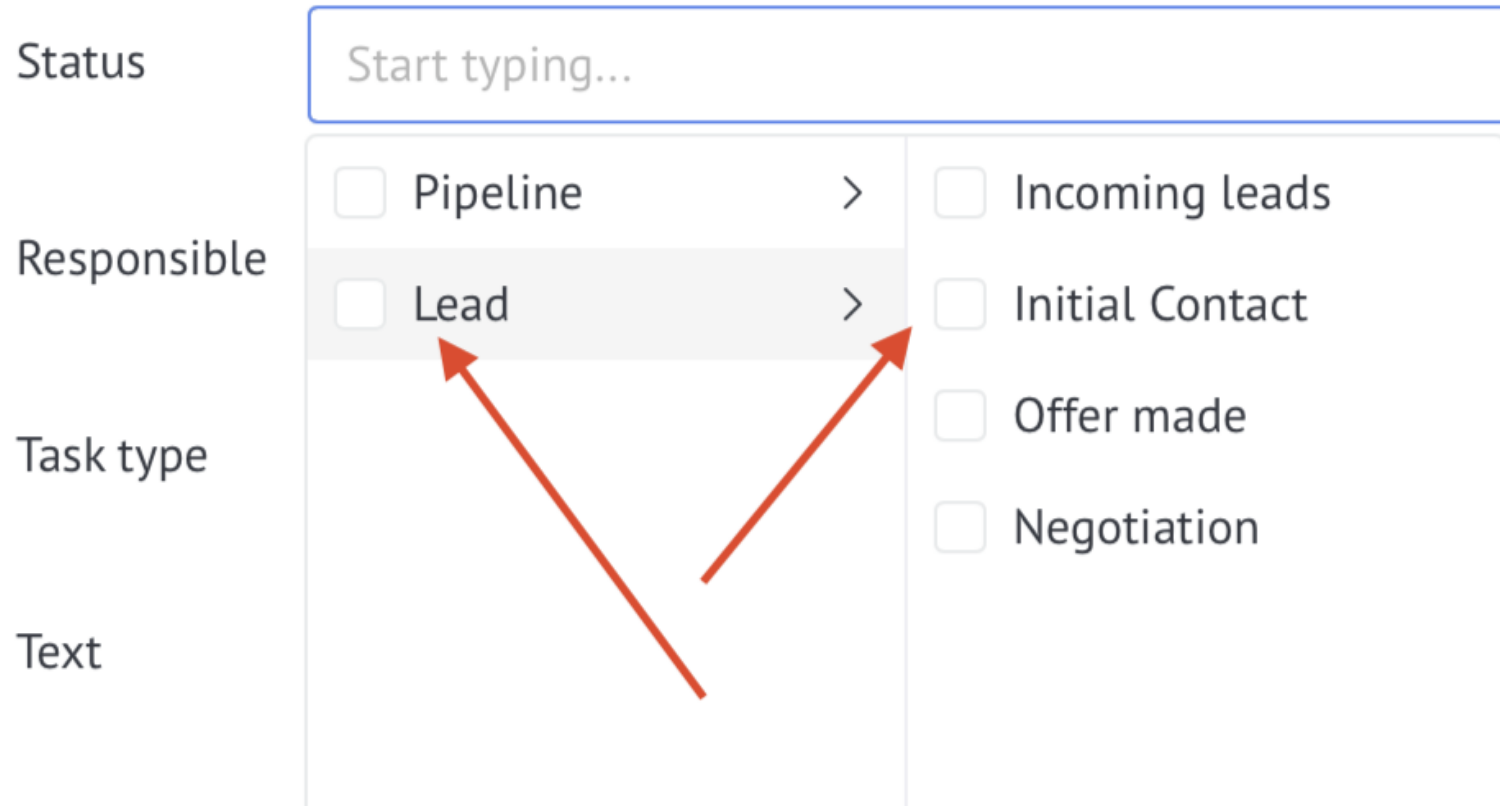The image size is (1500, 806).
Task: Pick the Negotiation status label
Action: pyautogui.click(x=1136, y=527)
